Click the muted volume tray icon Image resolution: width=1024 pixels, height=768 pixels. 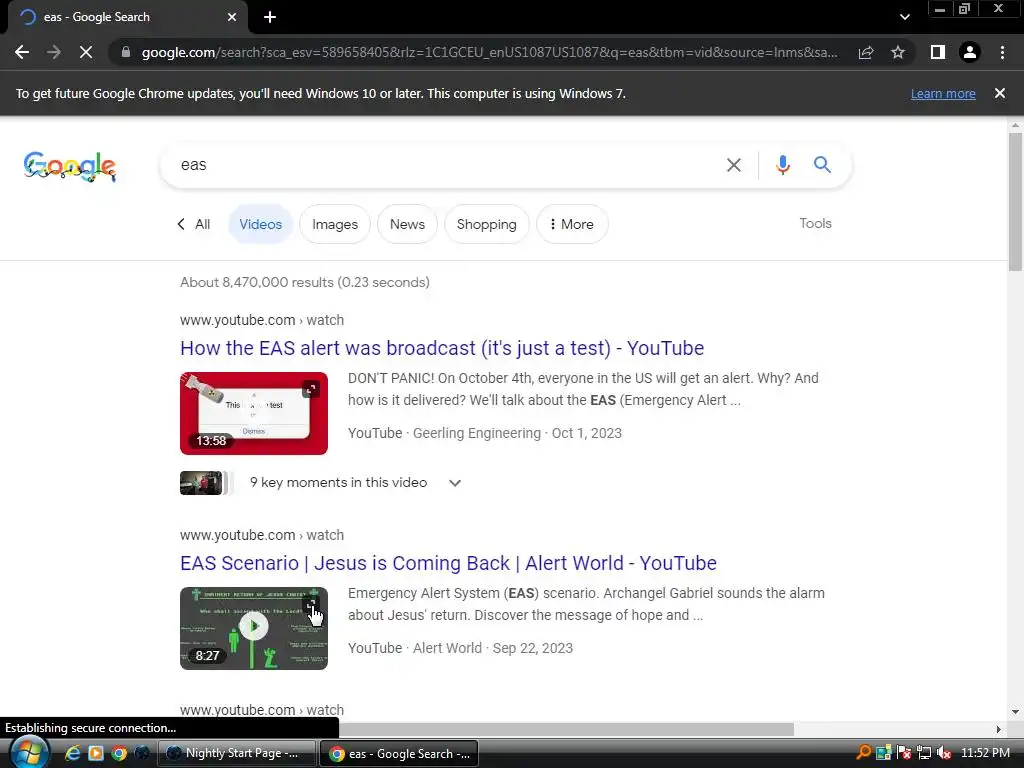(943, 753)
